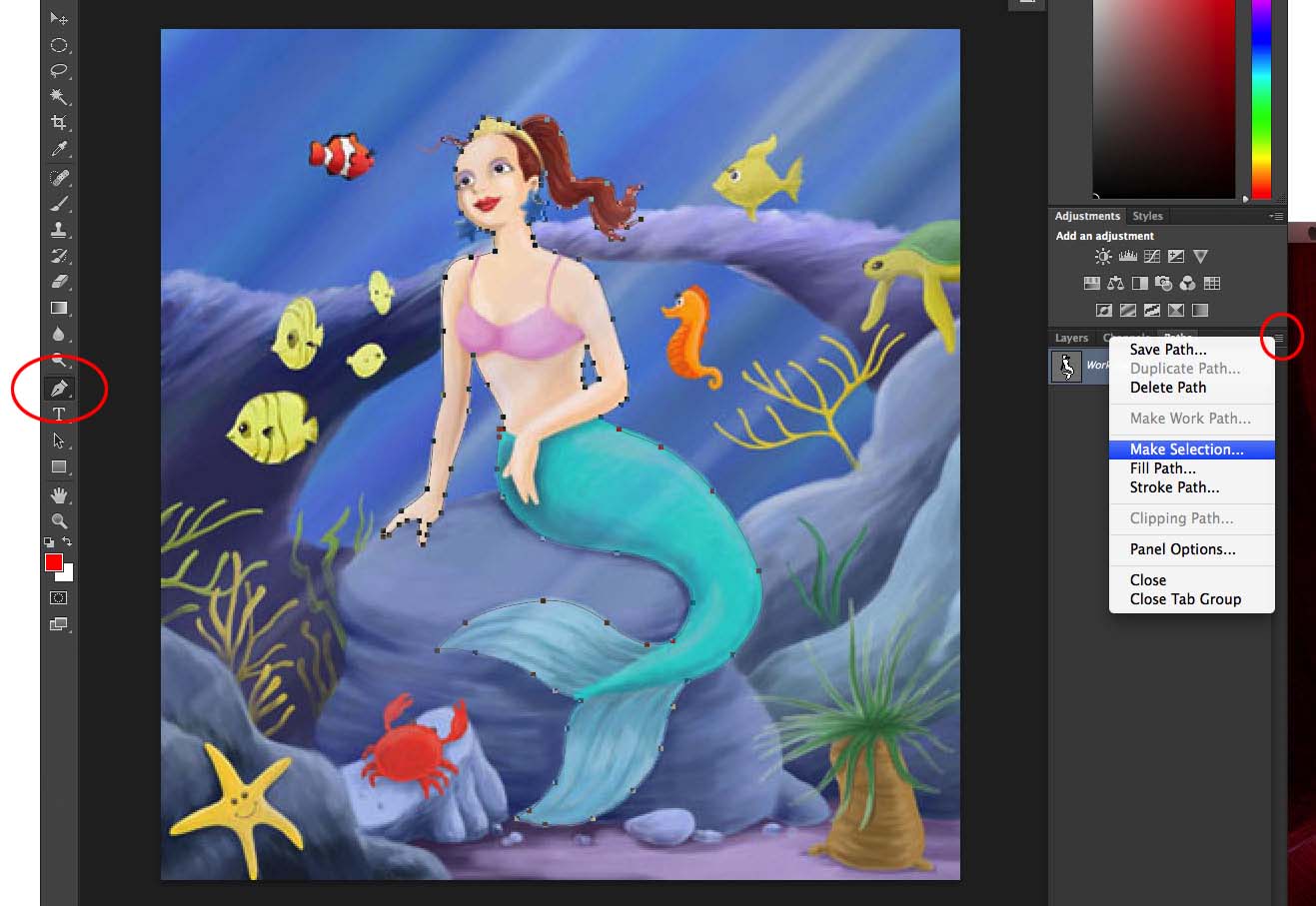Select the Type tool
The width and height of the screenshot is (1316, 906).
[59, 415]
